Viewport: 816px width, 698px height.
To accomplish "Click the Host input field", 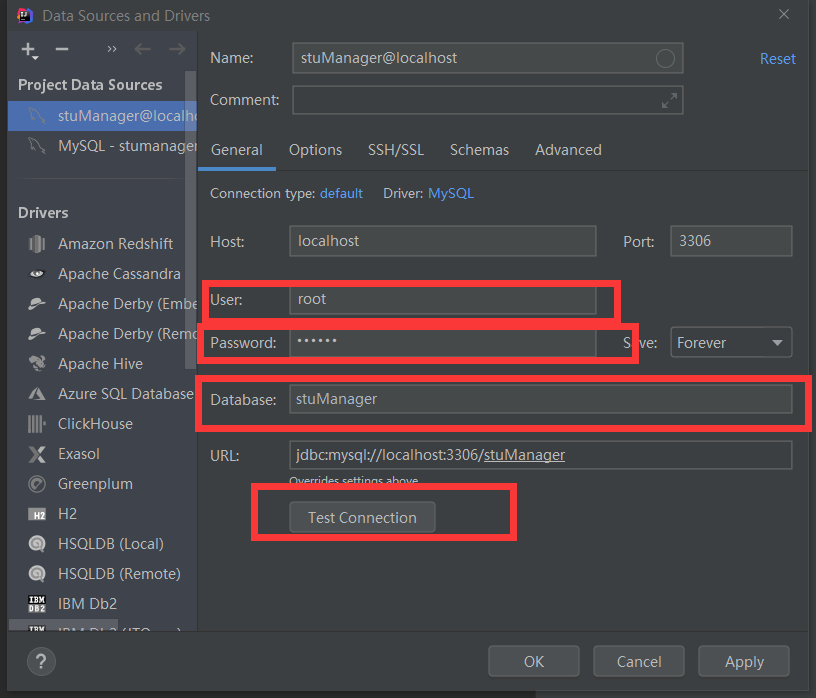I will pos(442,241).
